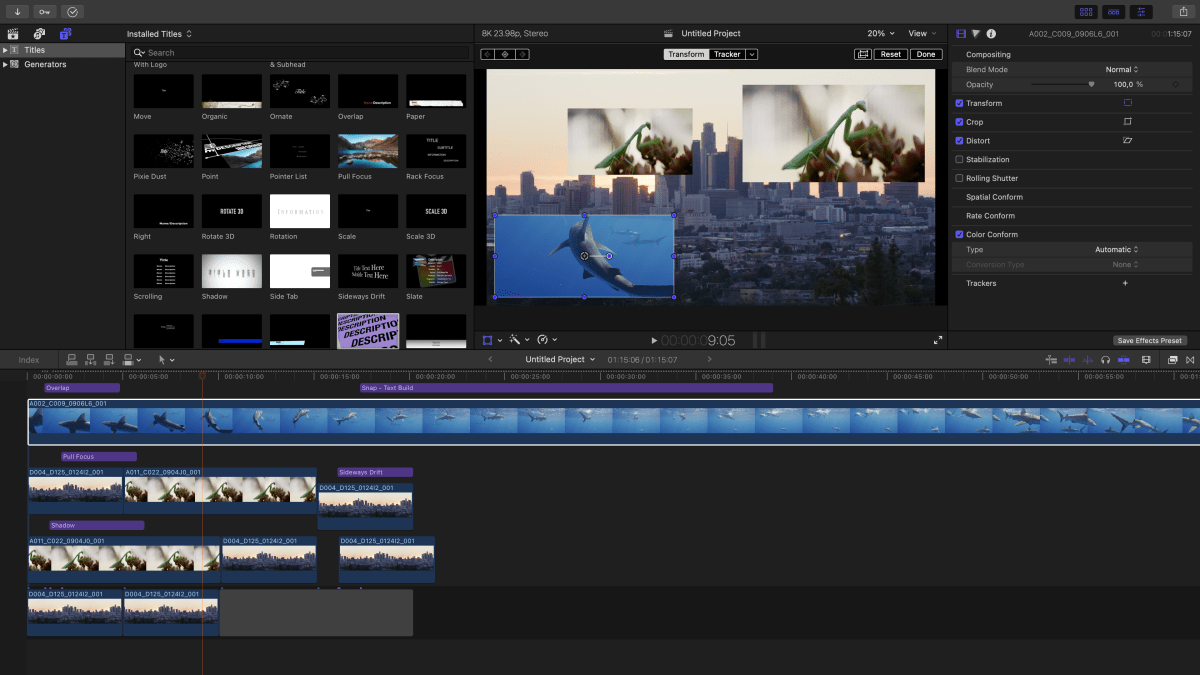Open the Transitions browser bowtie icon
The width and height of the screenshot is (1200, 675).
click(x=1190, y=360)
